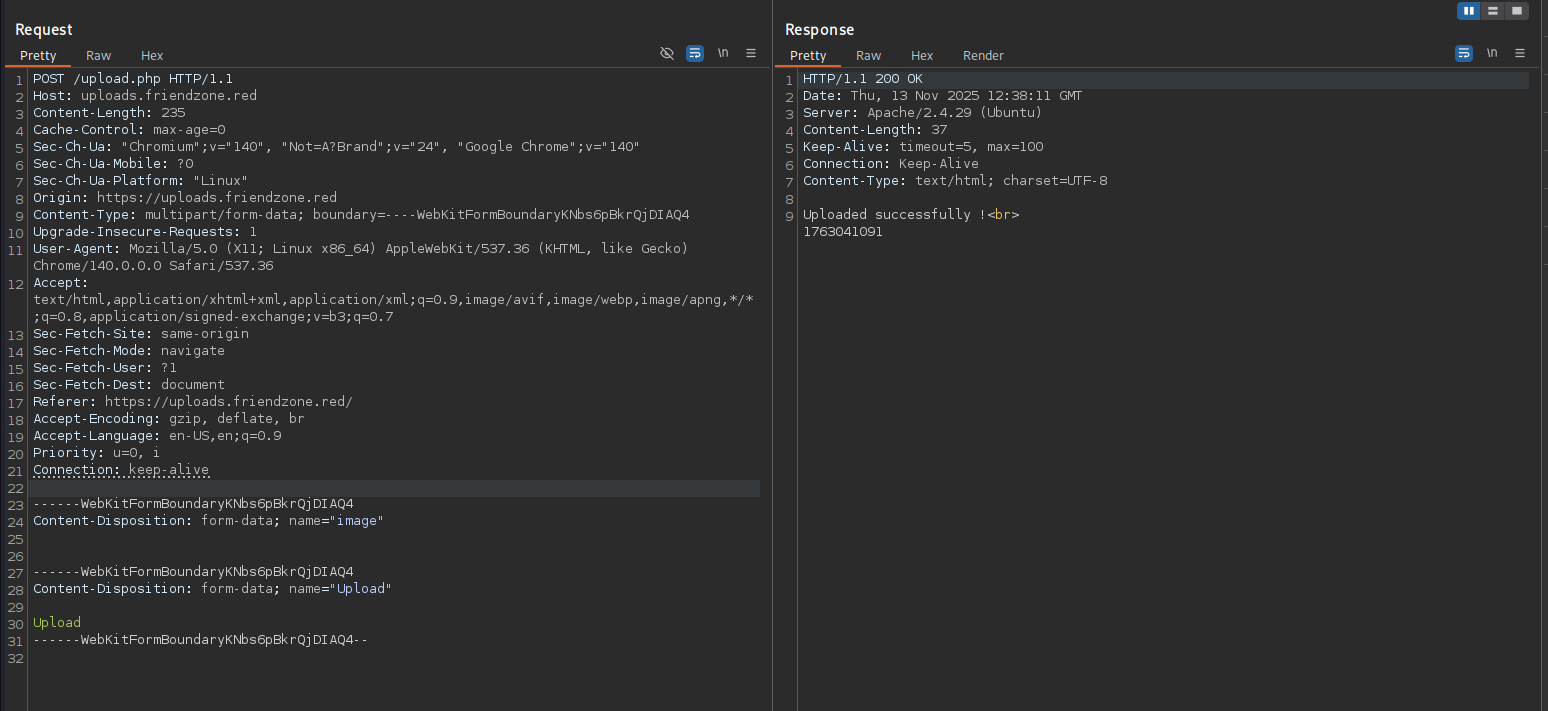This screenshot has width=1548, height=711.
Task: Click Sec-Ch-Ua-Mobile header line
Action: [x=113, y=164]
